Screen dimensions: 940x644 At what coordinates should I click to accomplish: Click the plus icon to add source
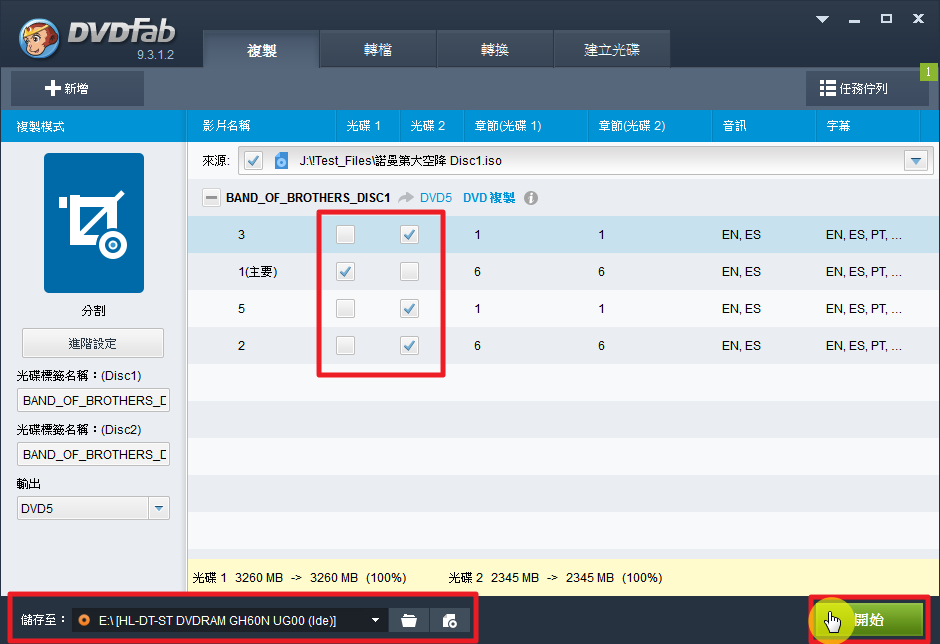point(54,88)
